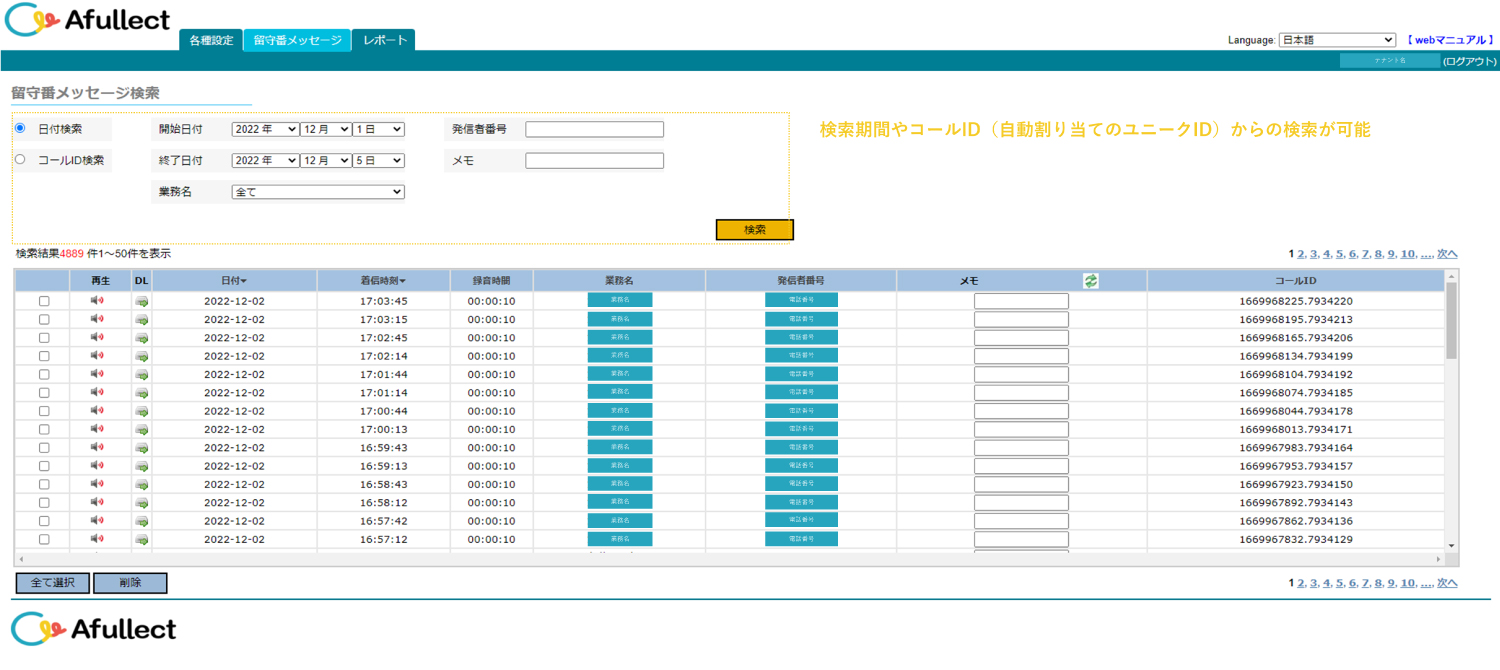The width and height of the screenshot is (1500, 670).
Task: Click memo field for call 1669968225.7934220
Action: [x=1021, y=301]
